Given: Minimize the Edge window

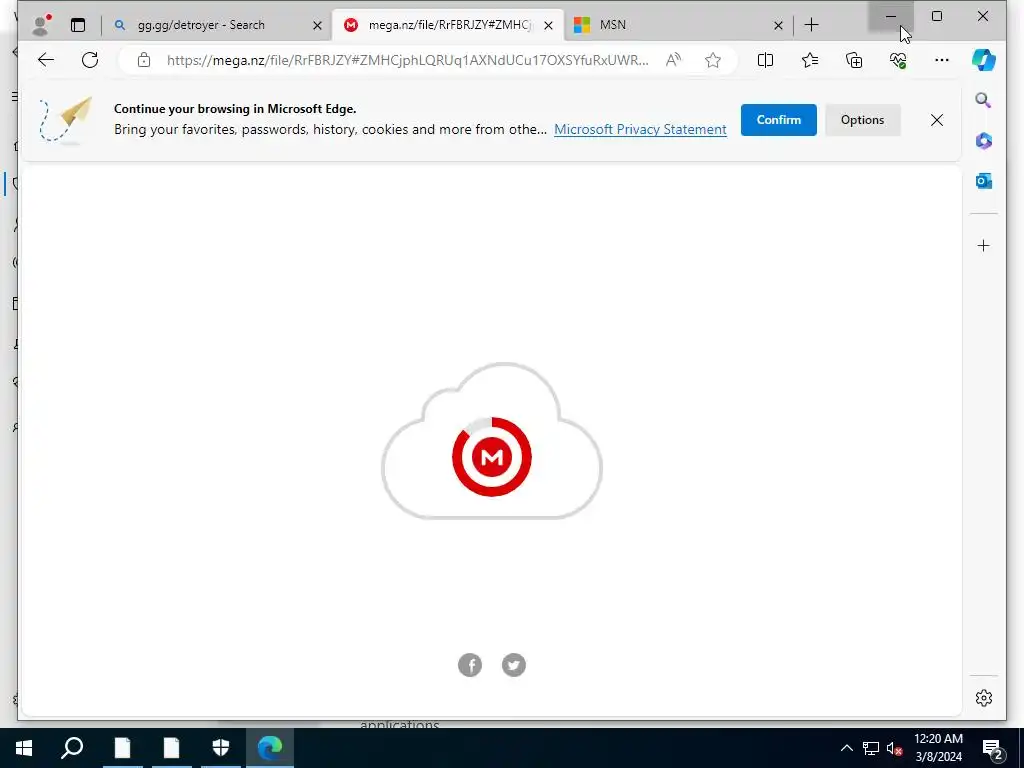Looking at the screenshot, I should point(891,16).
